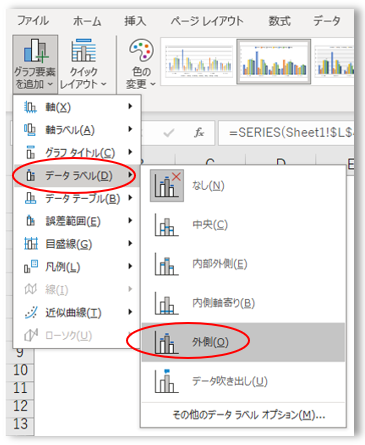Click the データテーブル menu item icon
This screenshot has width=365, height=445.
coord(30,198)
